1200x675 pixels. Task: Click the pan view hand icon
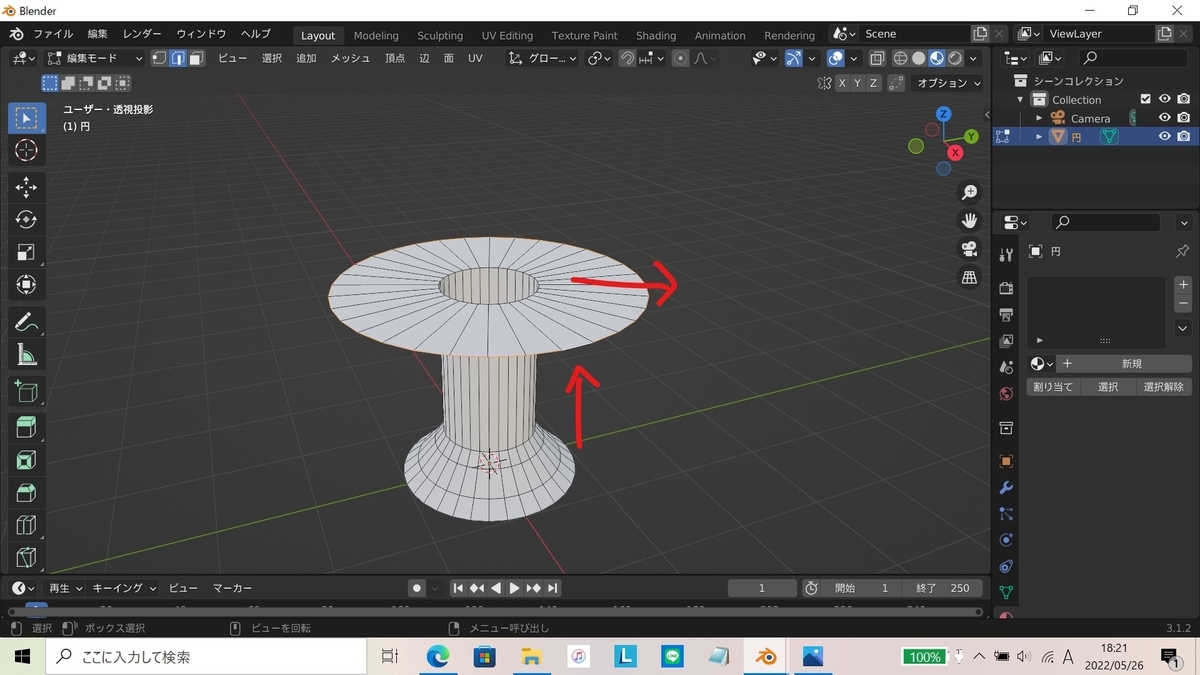[969, 220]
